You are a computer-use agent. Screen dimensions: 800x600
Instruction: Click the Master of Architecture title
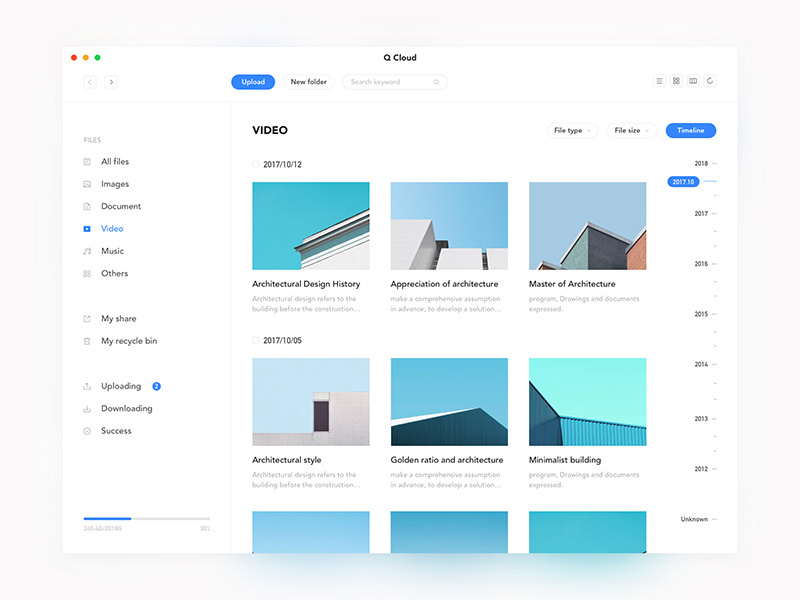[572, 284]
